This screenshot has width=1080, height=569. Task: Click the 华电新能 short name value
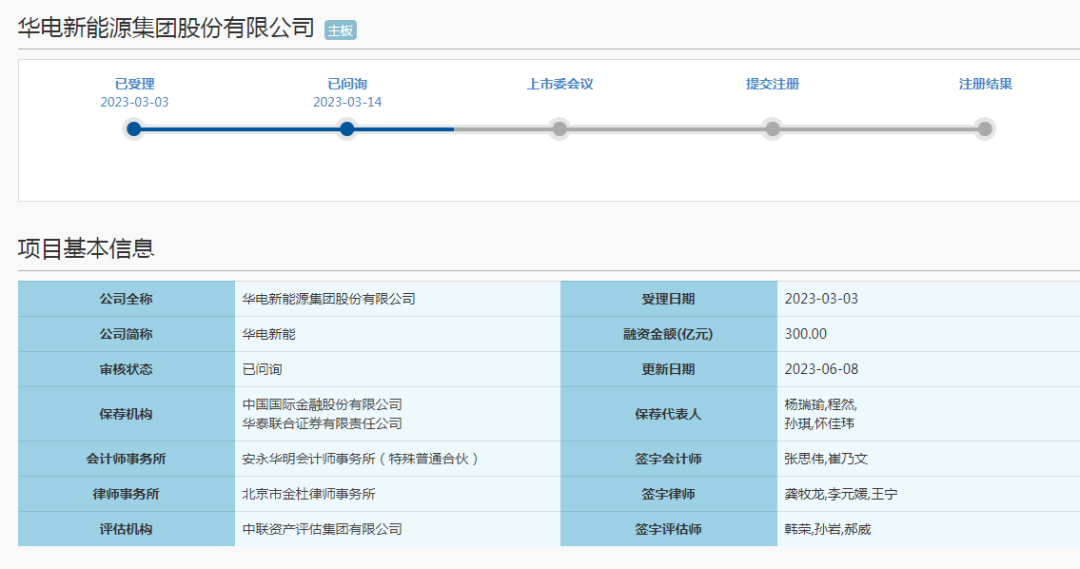269,334
